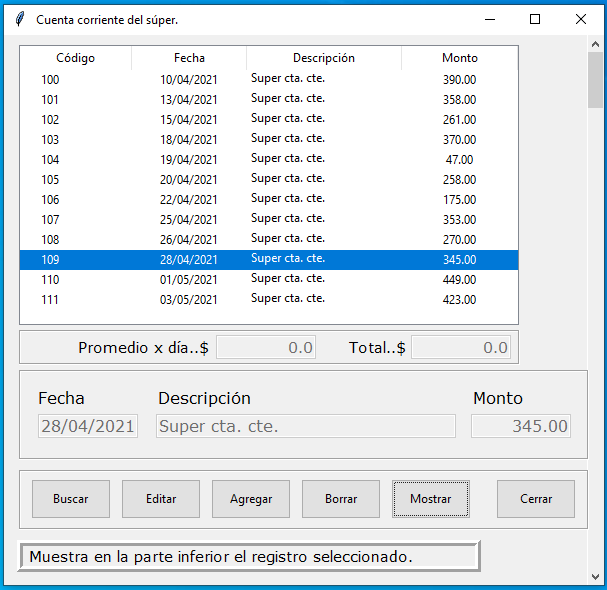Screen dimensions: 607x590
Task: Maximize the Cuenta corriente window
Action: (x=535, y=19)
